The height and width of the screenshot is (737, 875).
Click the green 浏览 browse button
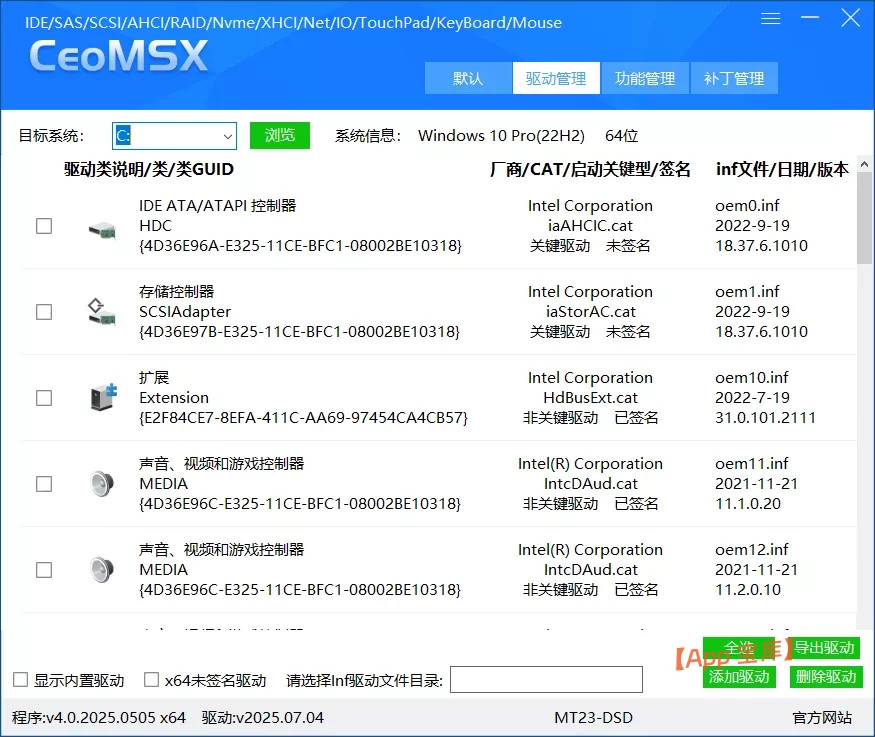(280, 135)
